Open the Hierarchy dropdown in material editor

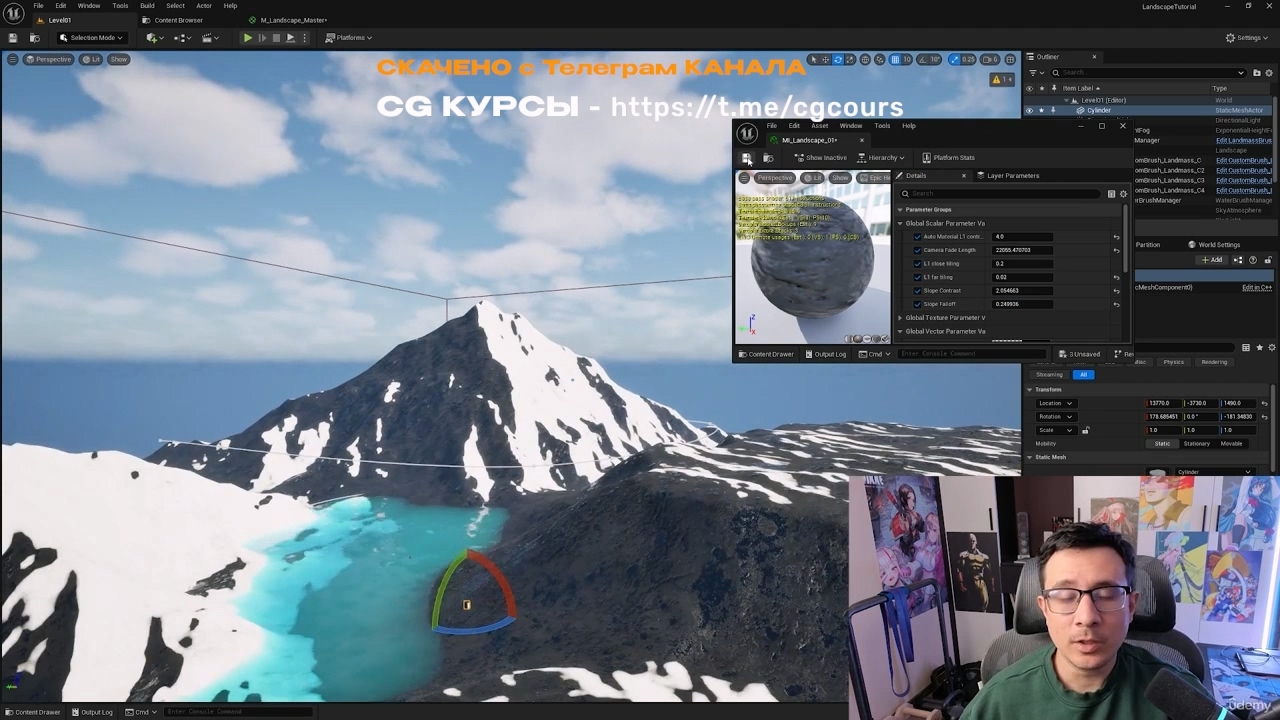881,158
